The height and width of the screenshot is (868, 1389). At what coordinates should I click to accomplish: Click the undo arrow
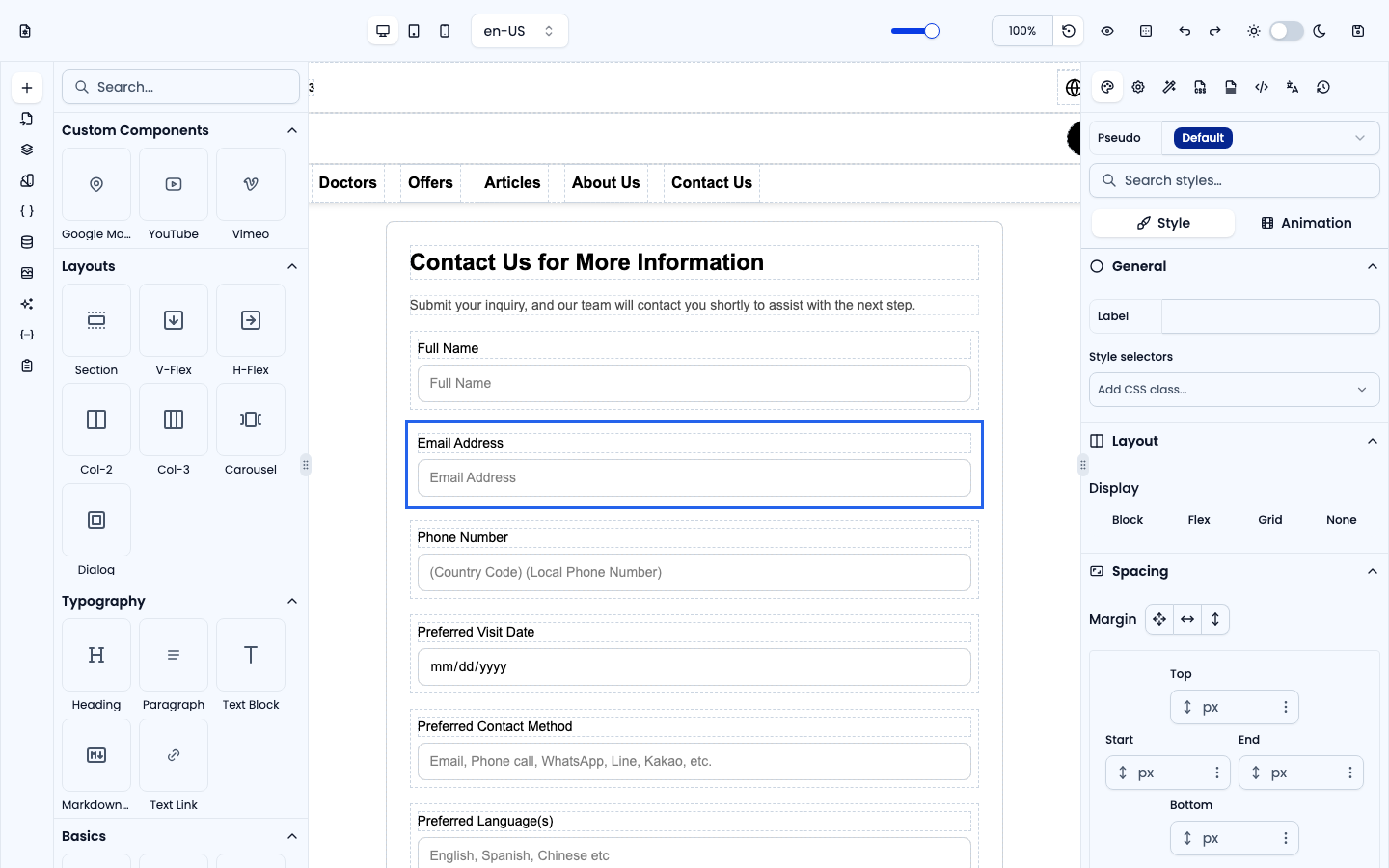click(x=1185, y=31)
